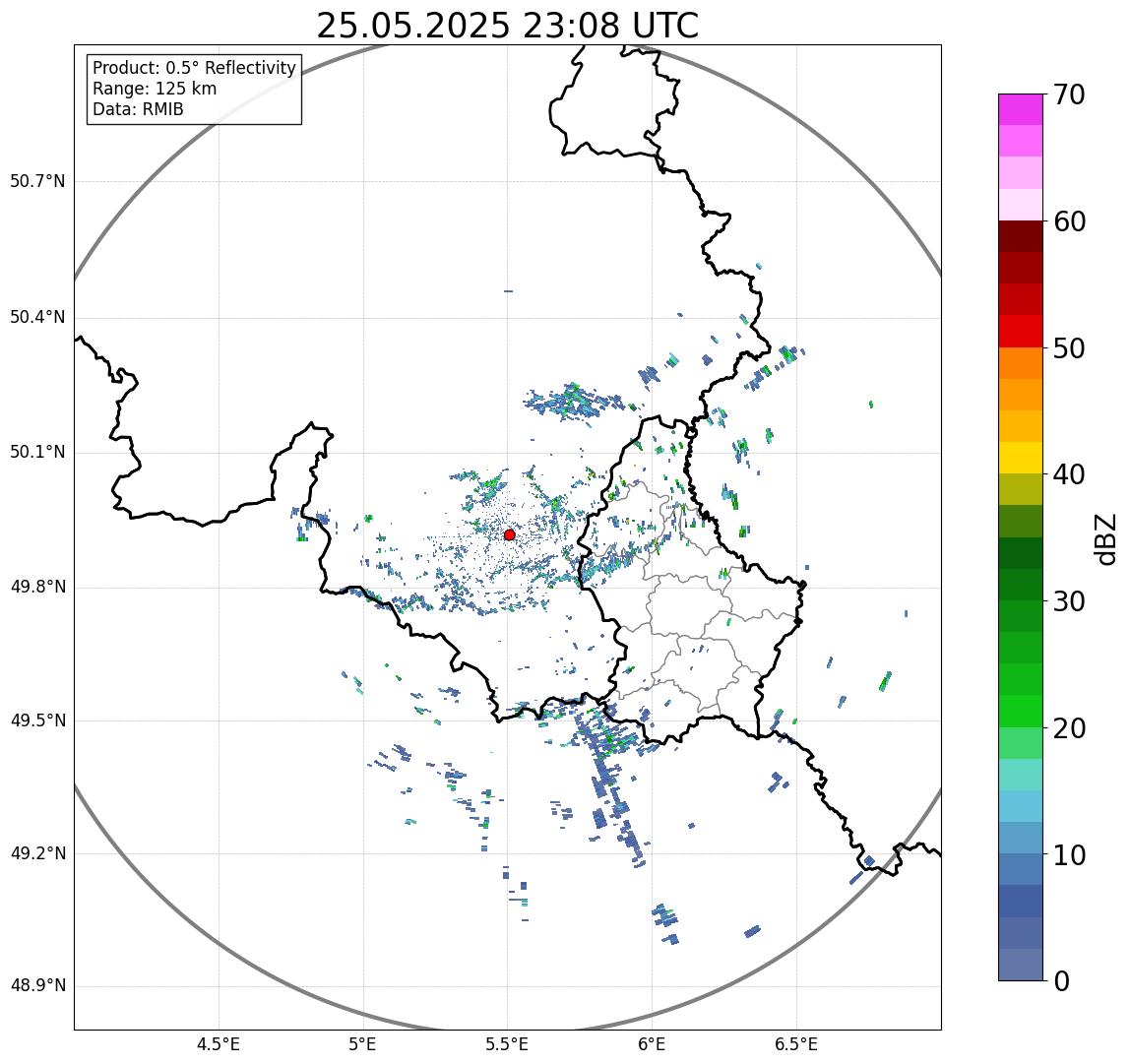Click the colorbar tick label 60
This screenshot has width=1130, height=1064.
pyautogui.click(x=1069, y=221)
